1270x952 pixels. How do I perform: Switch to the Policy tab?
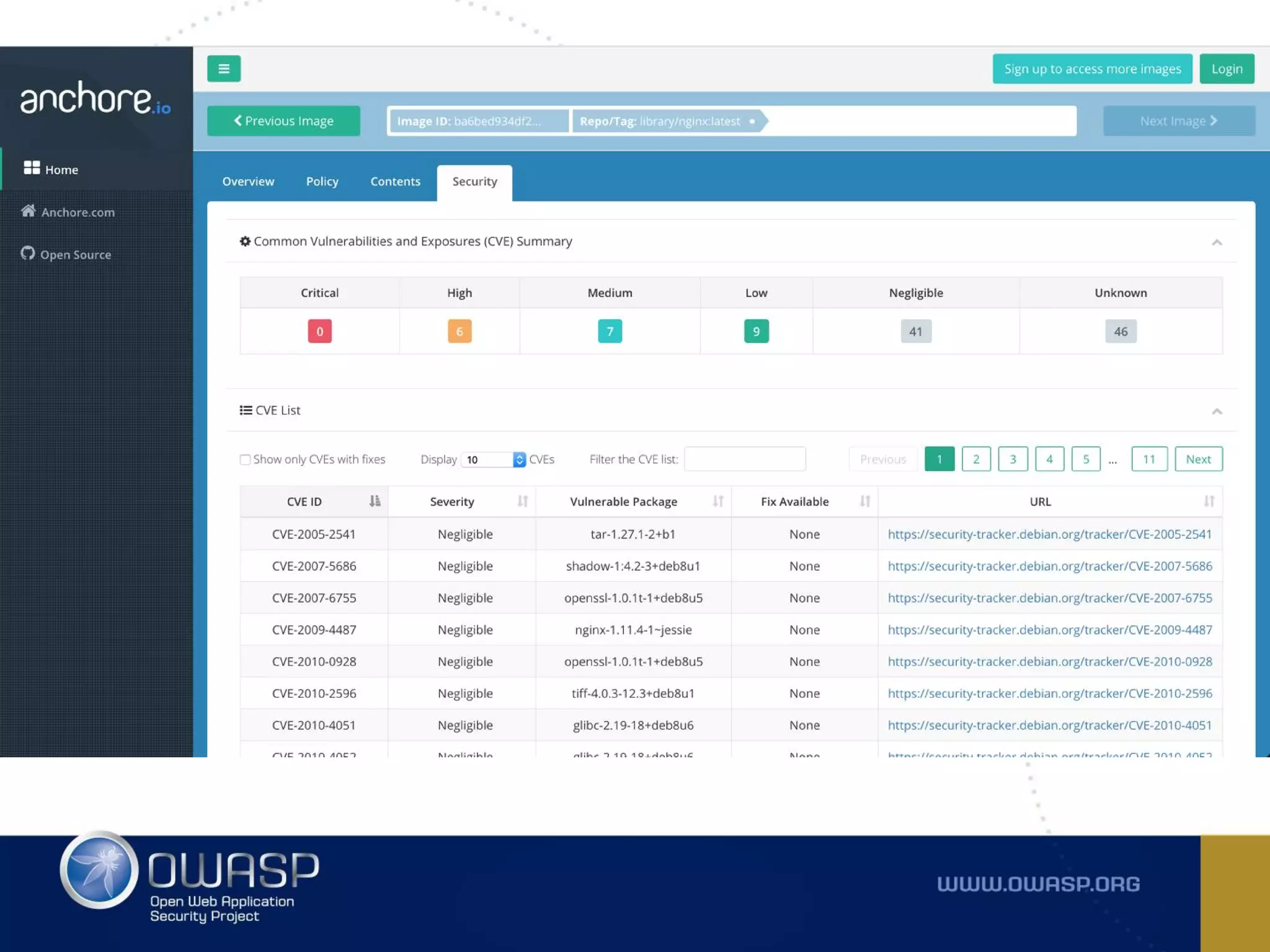322,182
